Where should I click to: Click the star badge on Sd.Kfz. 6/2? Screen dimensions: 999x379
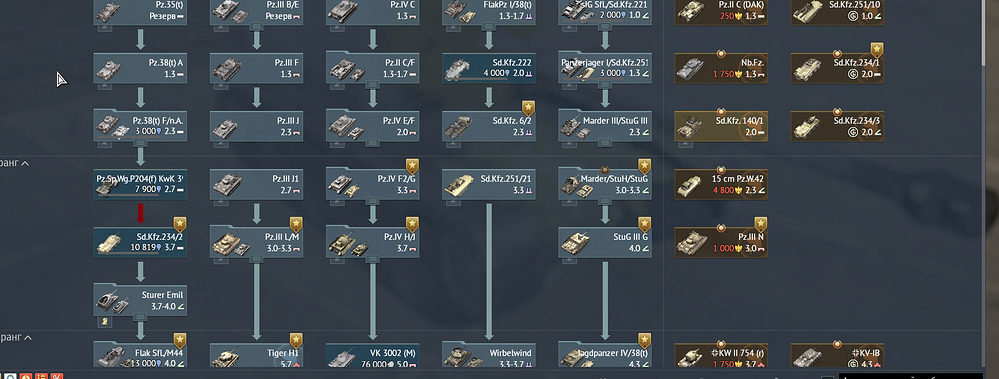[x=528, y=108]
